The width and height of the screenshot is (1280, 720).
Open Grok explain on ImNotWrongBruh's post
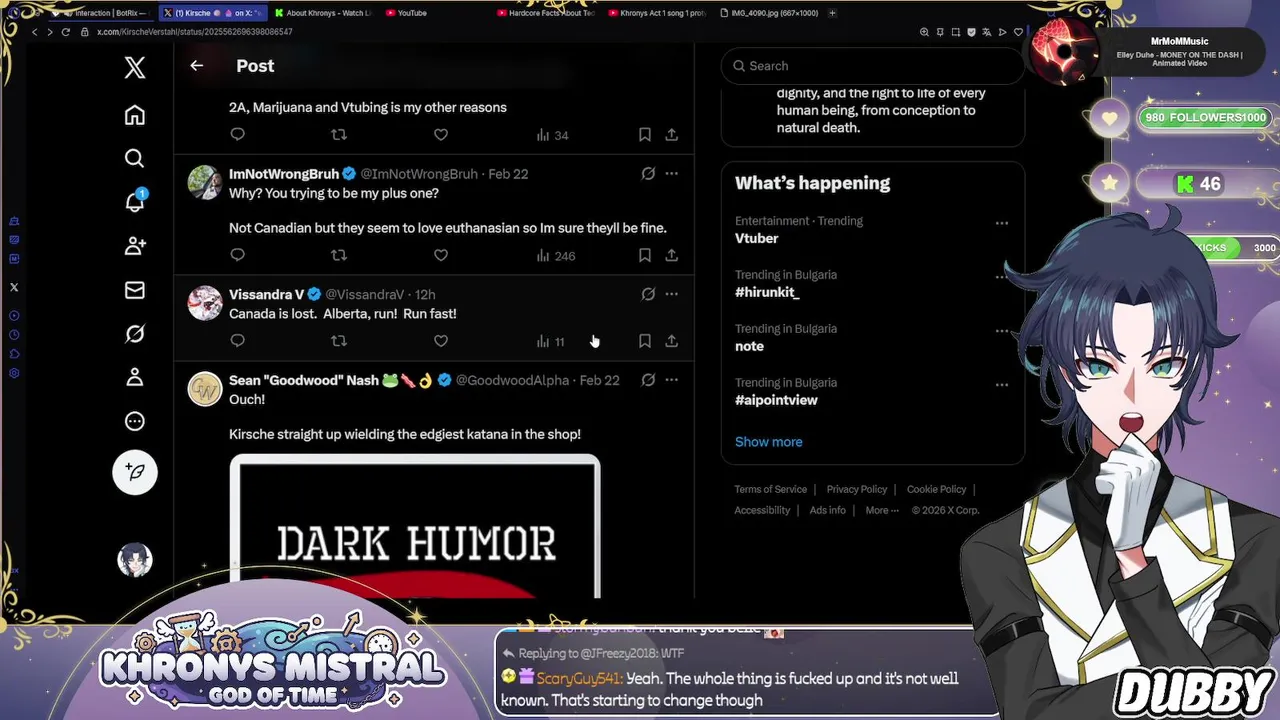coord(648,174)
